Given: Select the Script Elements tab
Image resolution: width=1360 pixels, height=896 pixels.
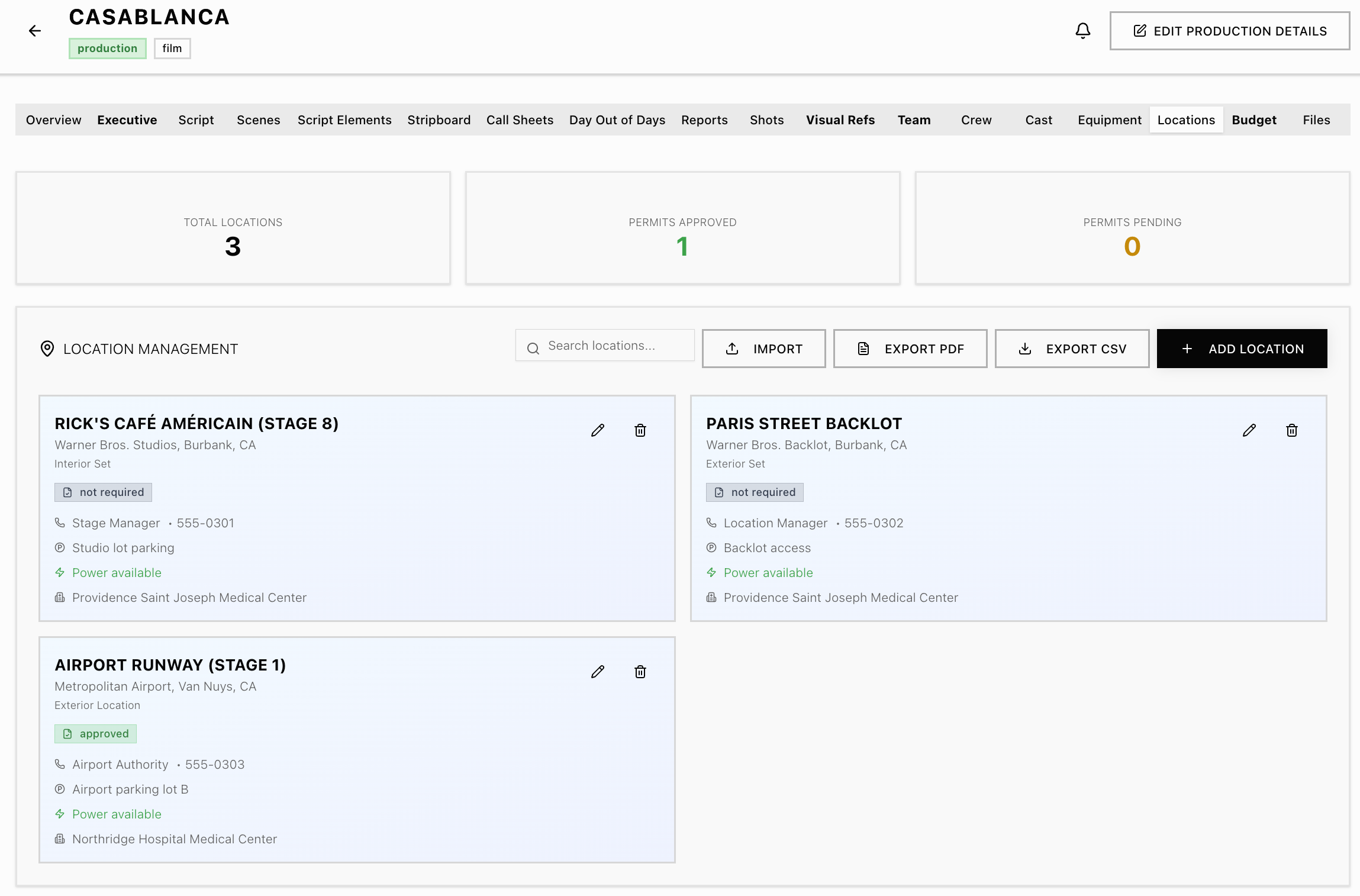Looking at the screenshot, I should pos(344,120).
